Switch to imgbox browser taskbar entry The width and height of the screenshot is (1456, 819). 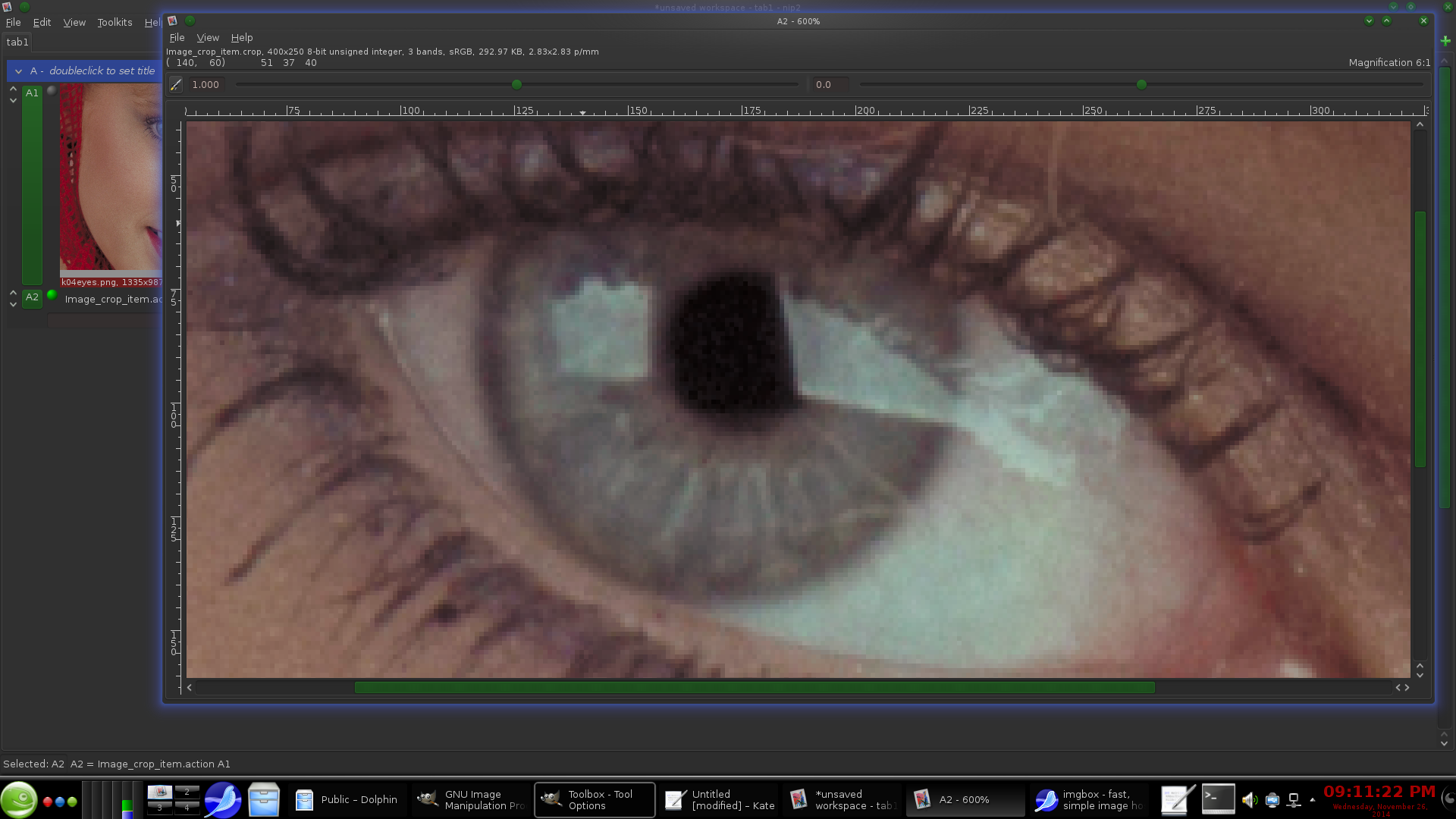pos(1090,800)
